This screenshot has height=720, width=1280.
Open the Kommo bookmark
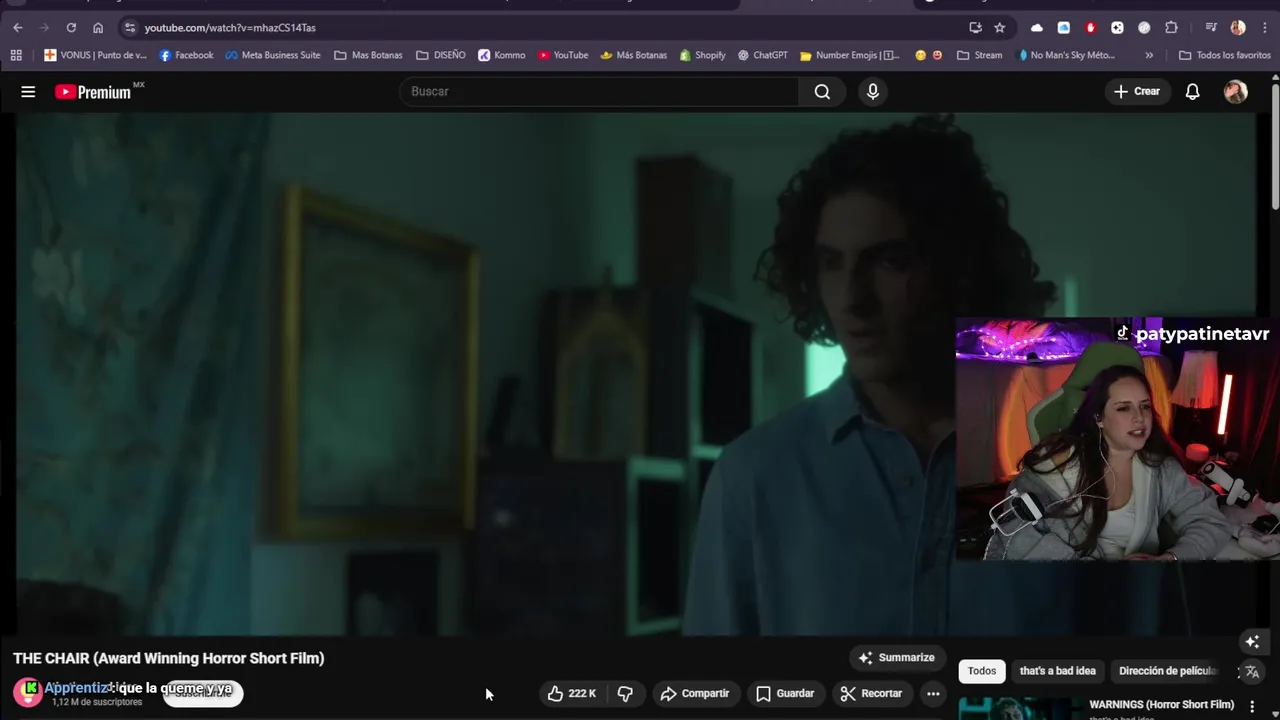[502, 55]
